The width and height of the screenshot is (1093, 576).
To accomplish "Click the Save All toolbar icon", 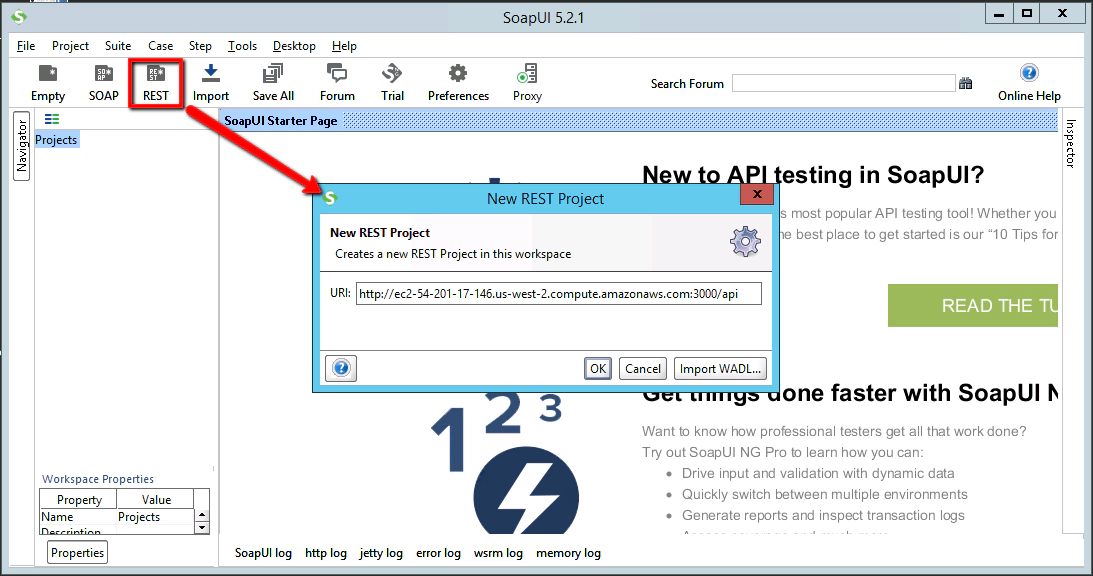I will 272,82.
